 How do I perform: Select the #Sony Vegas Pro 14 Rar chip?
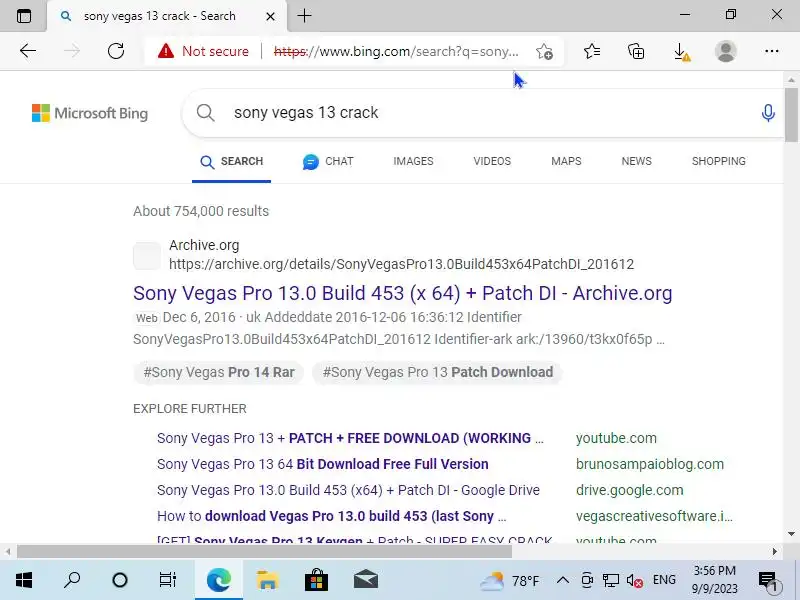click(219, 372)
